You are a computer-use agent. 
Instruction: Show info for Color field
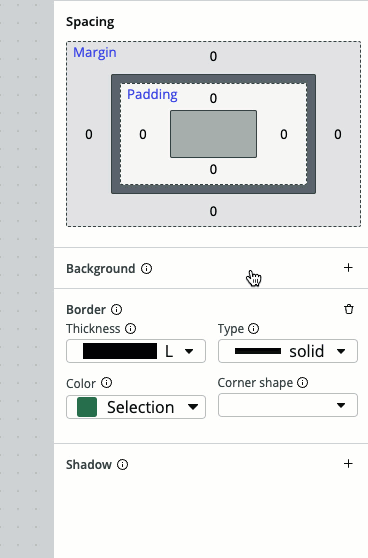pyautogui.click(x=106, y=383)
